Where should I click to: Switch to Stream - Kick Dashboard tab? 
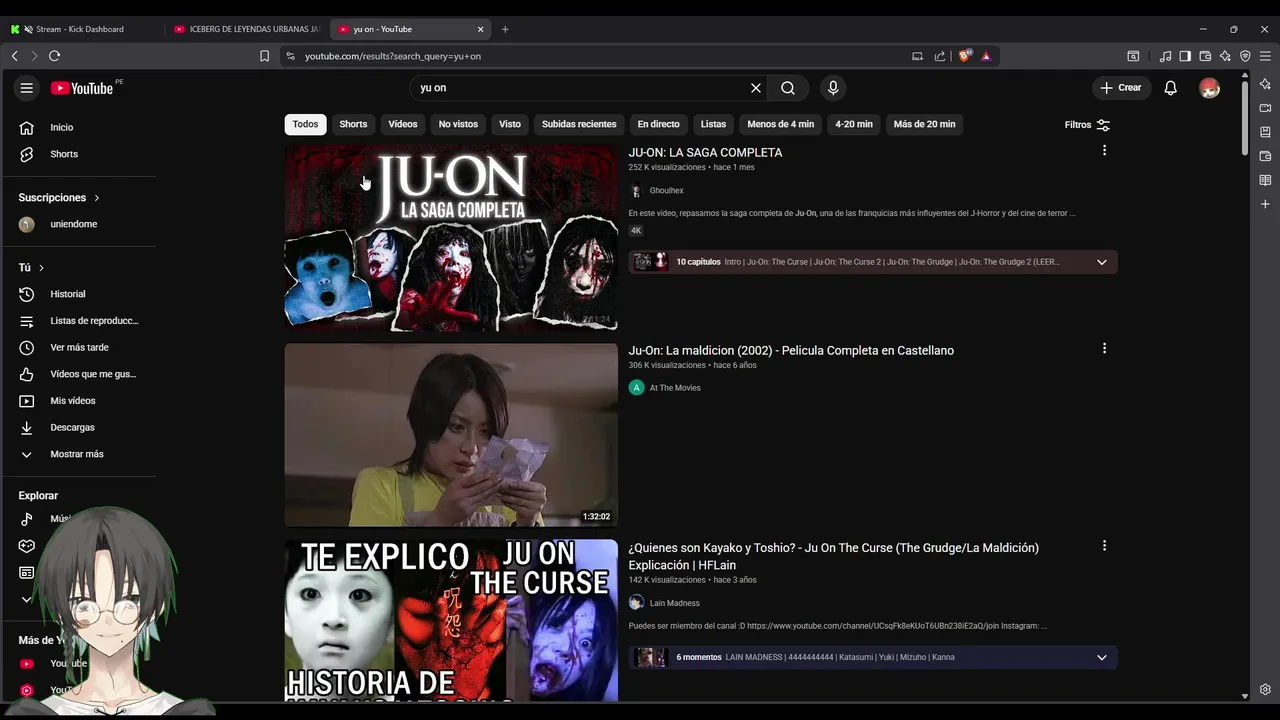(x=80, y=29)
